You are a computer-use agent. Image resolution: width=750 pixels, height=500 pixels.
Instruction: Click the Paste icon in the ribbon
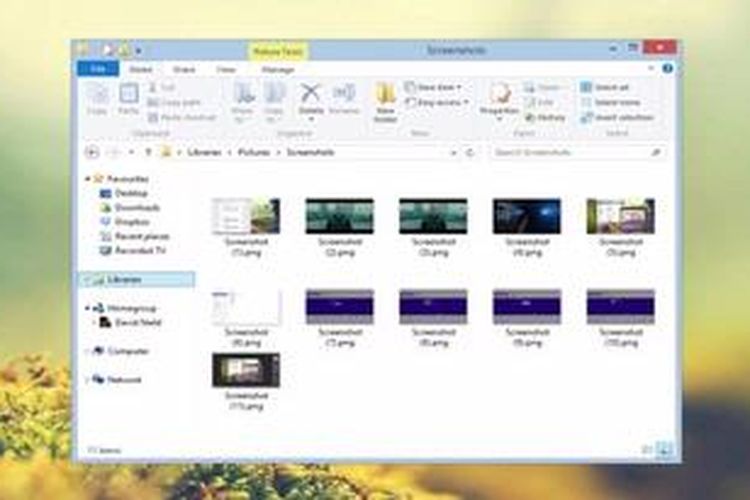click(x=128, y=99)
